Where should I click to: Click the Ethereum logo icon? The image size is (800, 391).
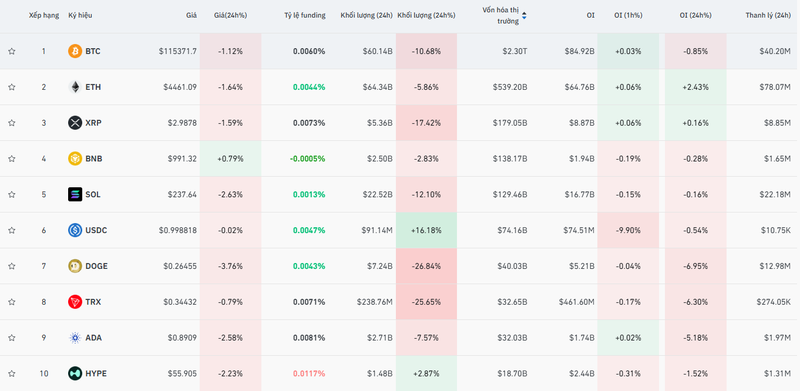pyautogui.click(x=75, y=87)
